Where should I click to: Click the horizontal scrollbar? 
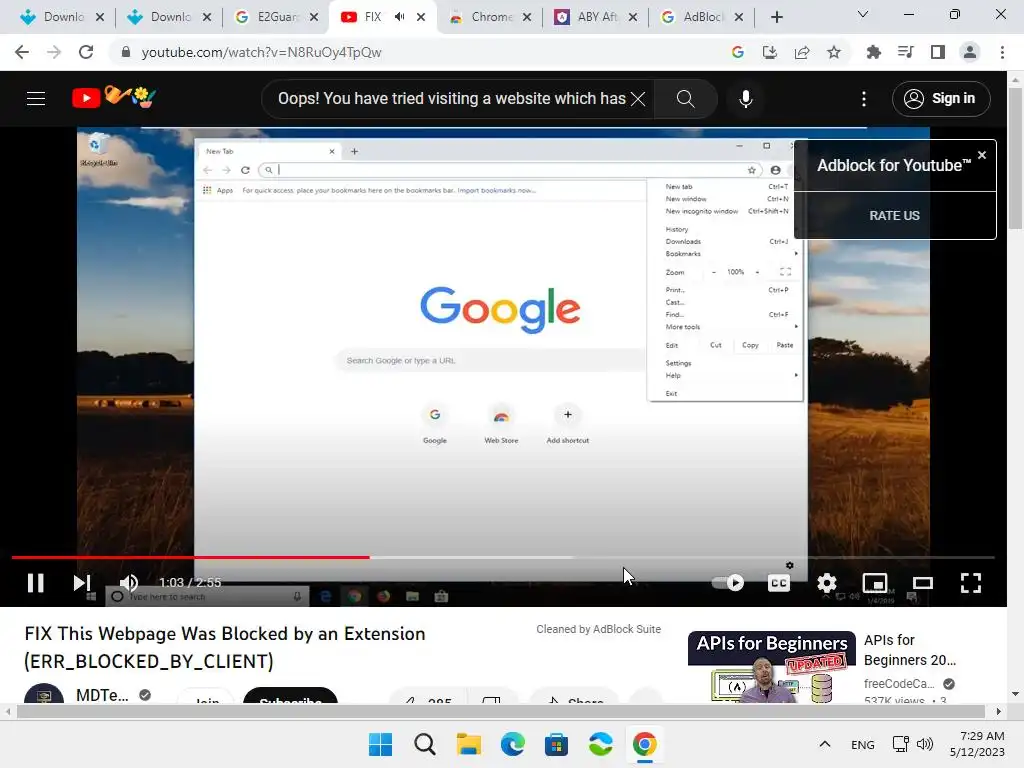(x=502, y=711)
